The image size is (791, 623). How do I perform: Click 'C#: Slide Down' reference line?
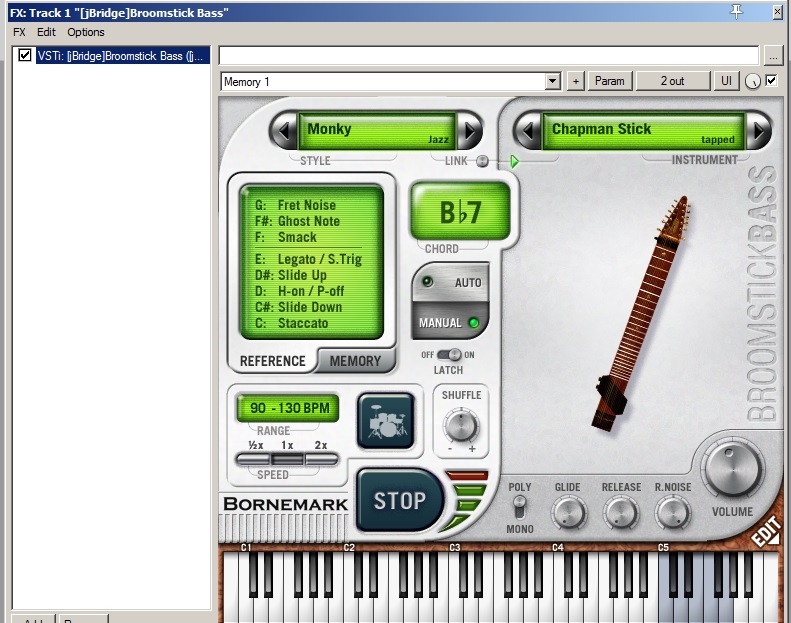(298, 307)
